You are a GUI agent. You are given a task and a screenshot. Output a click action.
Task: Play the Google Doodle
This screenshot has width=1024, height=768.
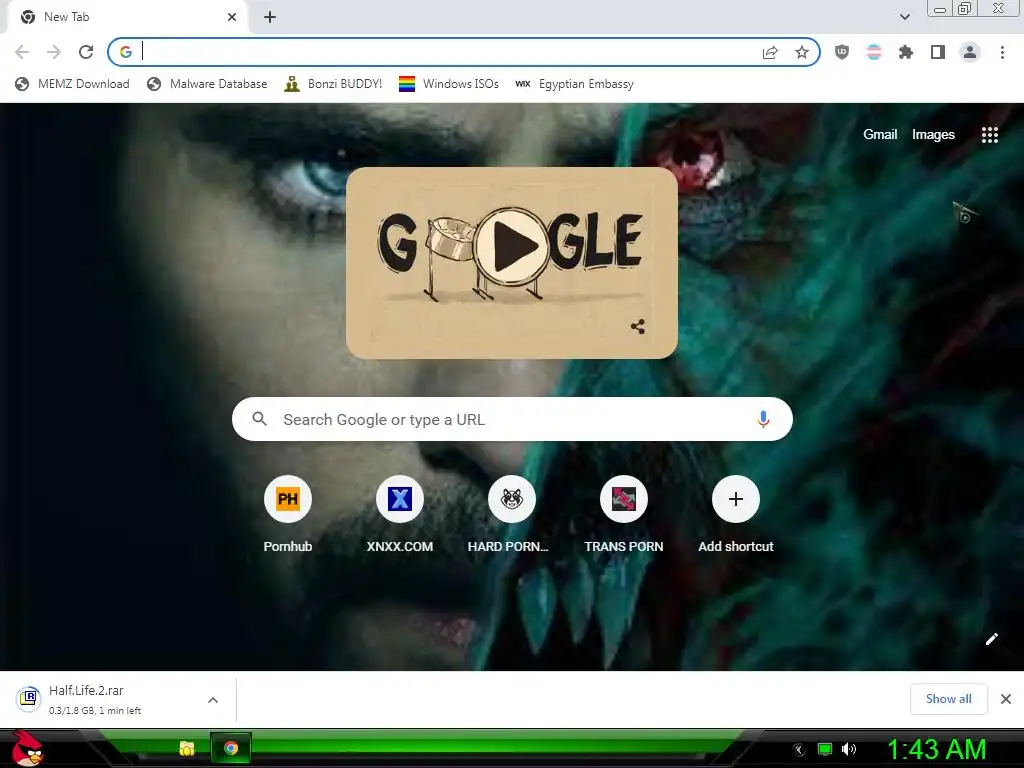[511, 247]
